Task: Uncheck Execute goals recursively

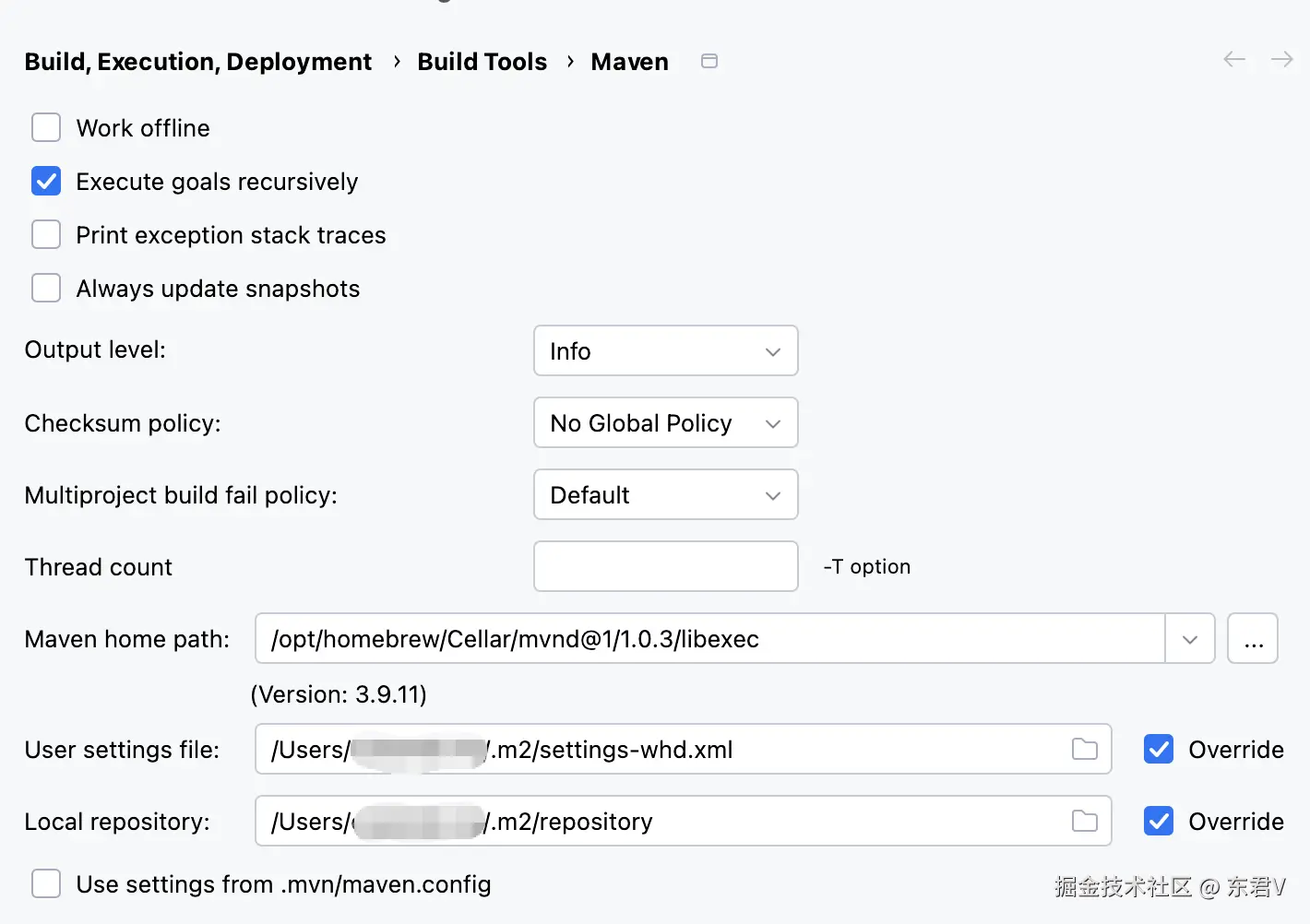Action: [46, 181]
